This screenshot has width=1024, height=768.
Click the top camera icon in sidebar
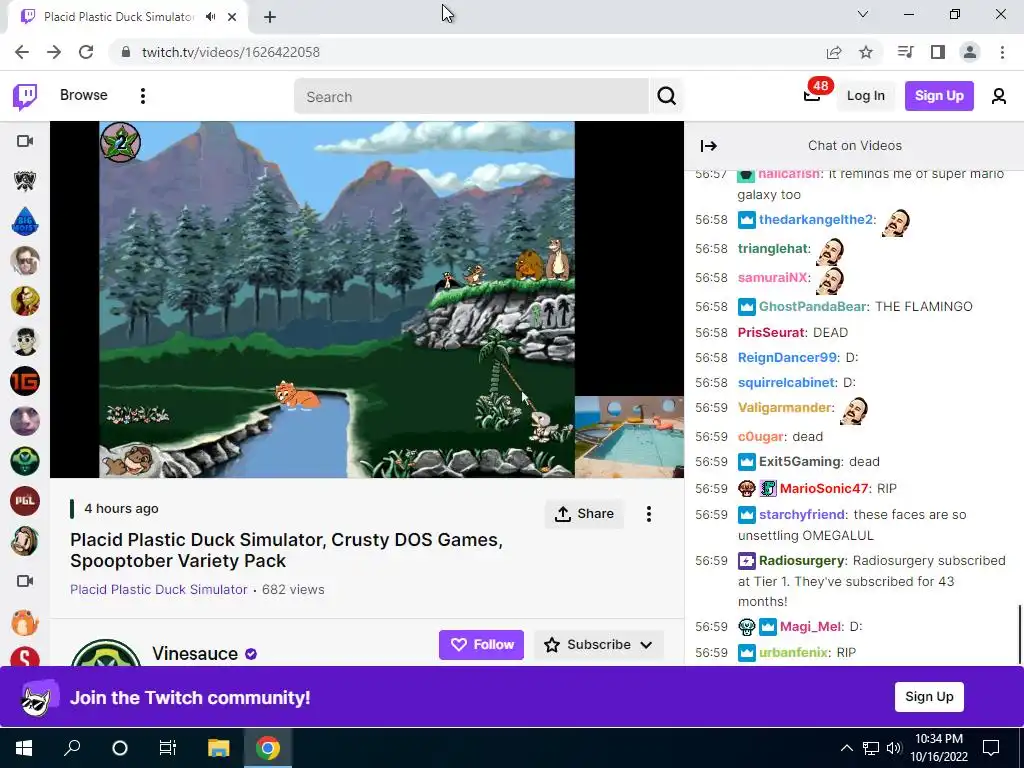[25, 141]
